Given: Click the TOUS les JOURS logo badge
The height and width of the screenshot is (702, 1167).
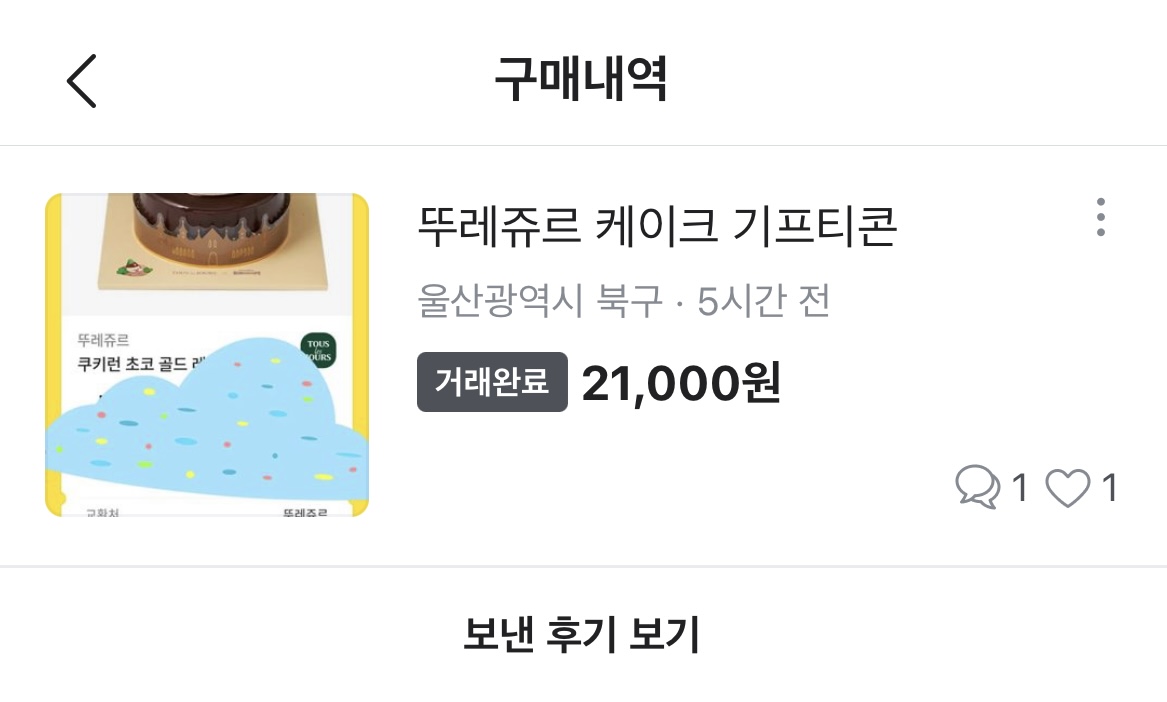Looking at the screenshot, I should point(320,349).
